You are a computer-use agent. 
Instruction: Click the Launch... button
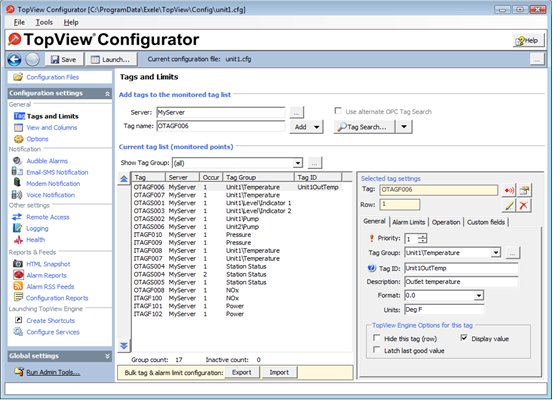click(110, 60)
